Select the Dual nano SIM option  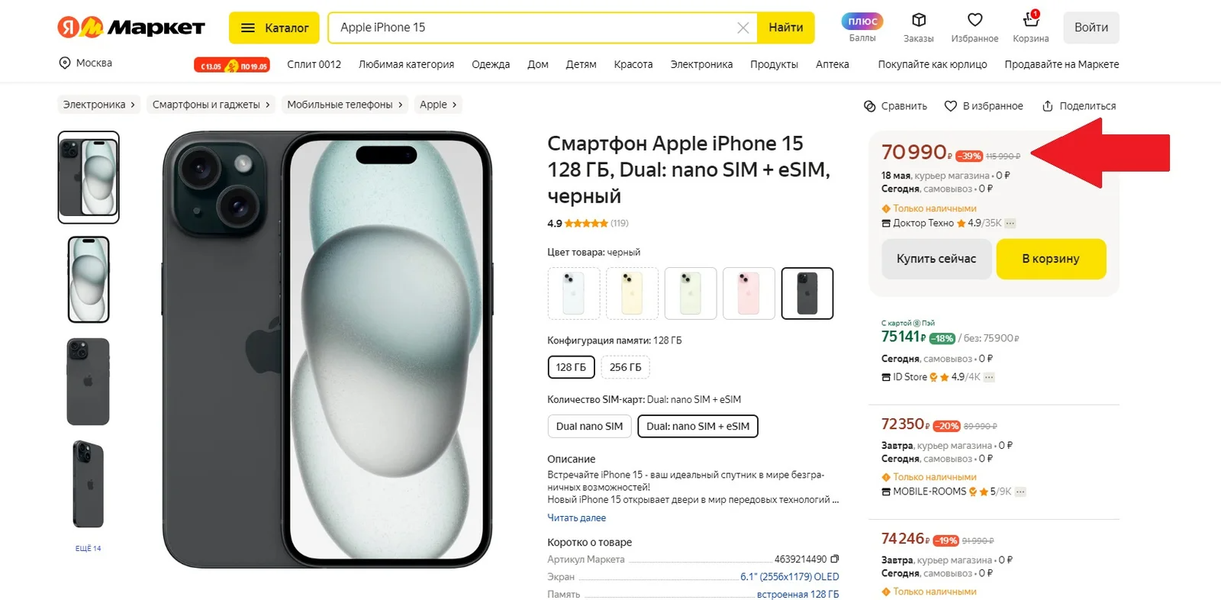coord(589,426)
